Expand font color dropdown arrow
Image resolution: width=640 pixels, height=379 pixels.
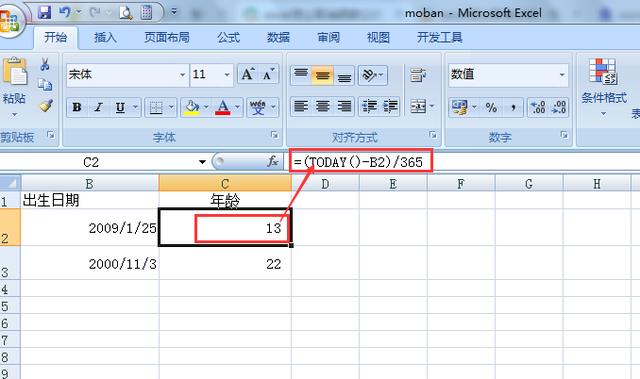(237, 107)
